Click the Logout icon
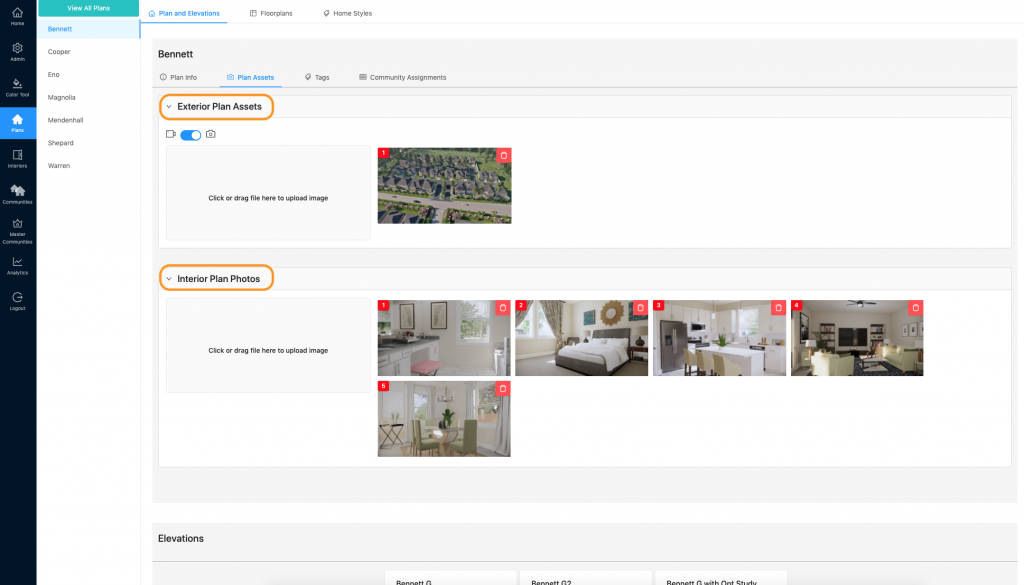Viewport: 1024px width, 585px height. [x=18, y=300]
